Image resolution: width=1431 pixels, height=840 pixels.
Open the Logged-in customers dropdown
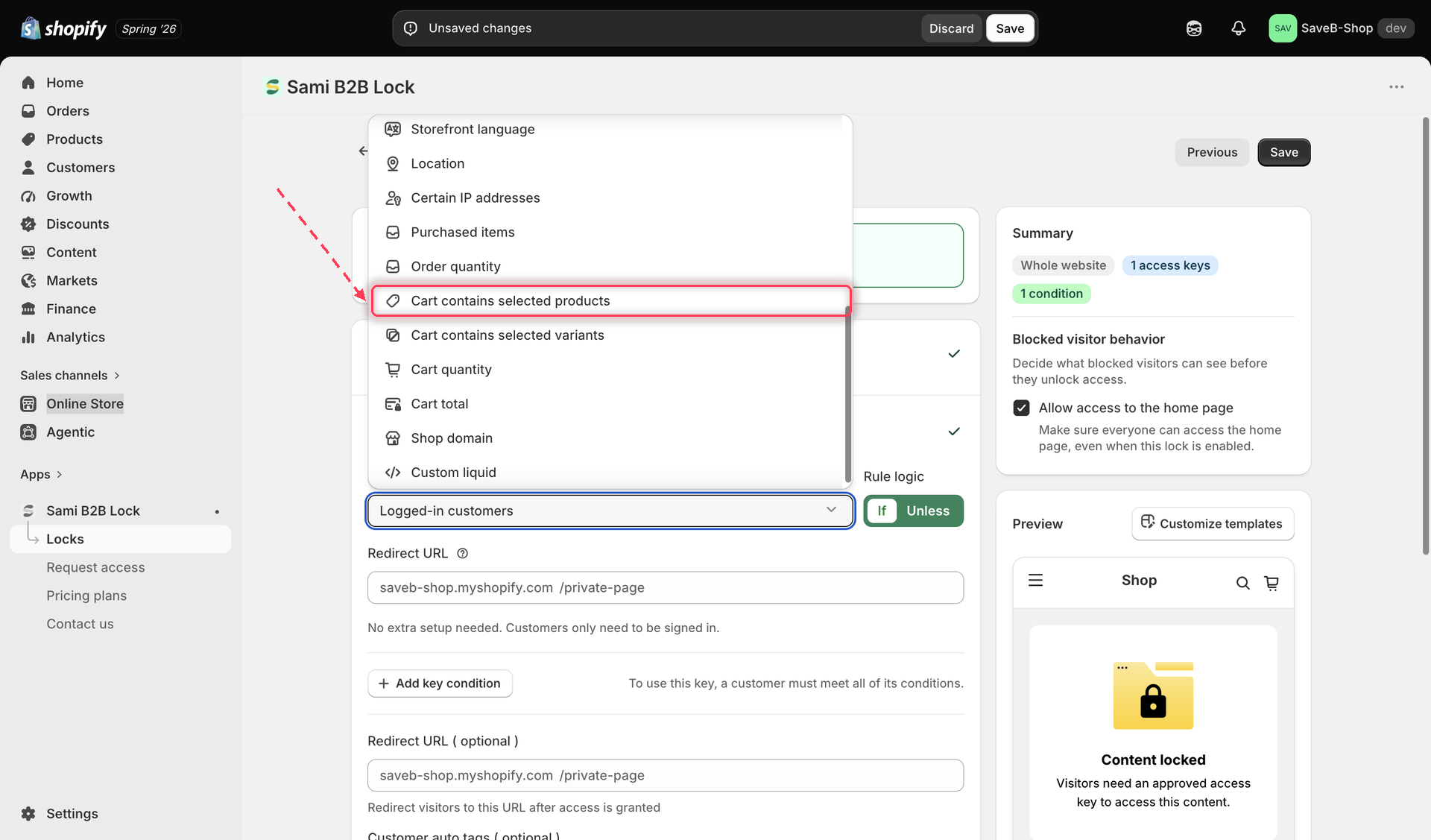610,511
